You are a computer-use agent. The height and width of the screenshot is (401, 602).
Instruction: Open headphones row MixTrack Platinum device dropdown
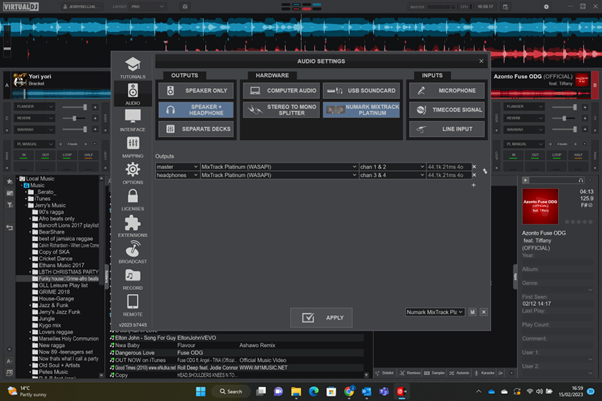[x=279, y=175]
